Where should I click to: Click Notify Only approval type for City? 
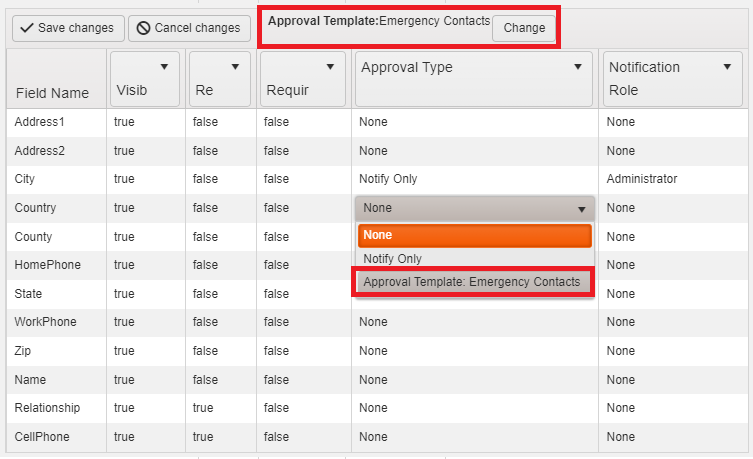point(388,179)
